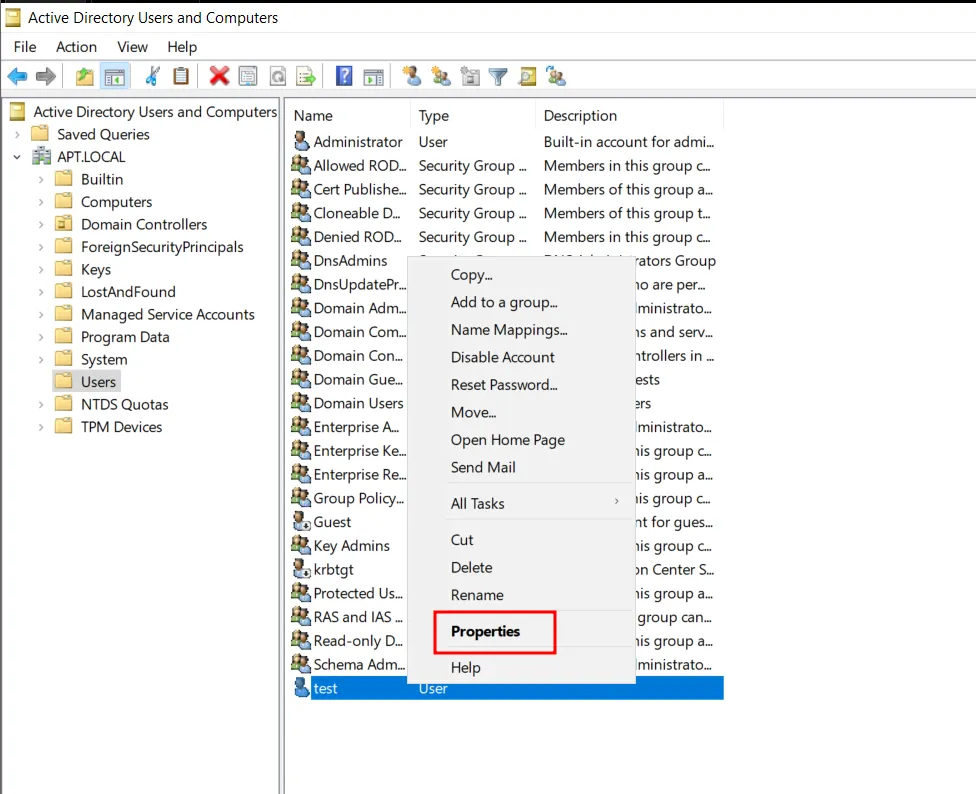
Task: Open the Action menu
Action: click(76, 47)
